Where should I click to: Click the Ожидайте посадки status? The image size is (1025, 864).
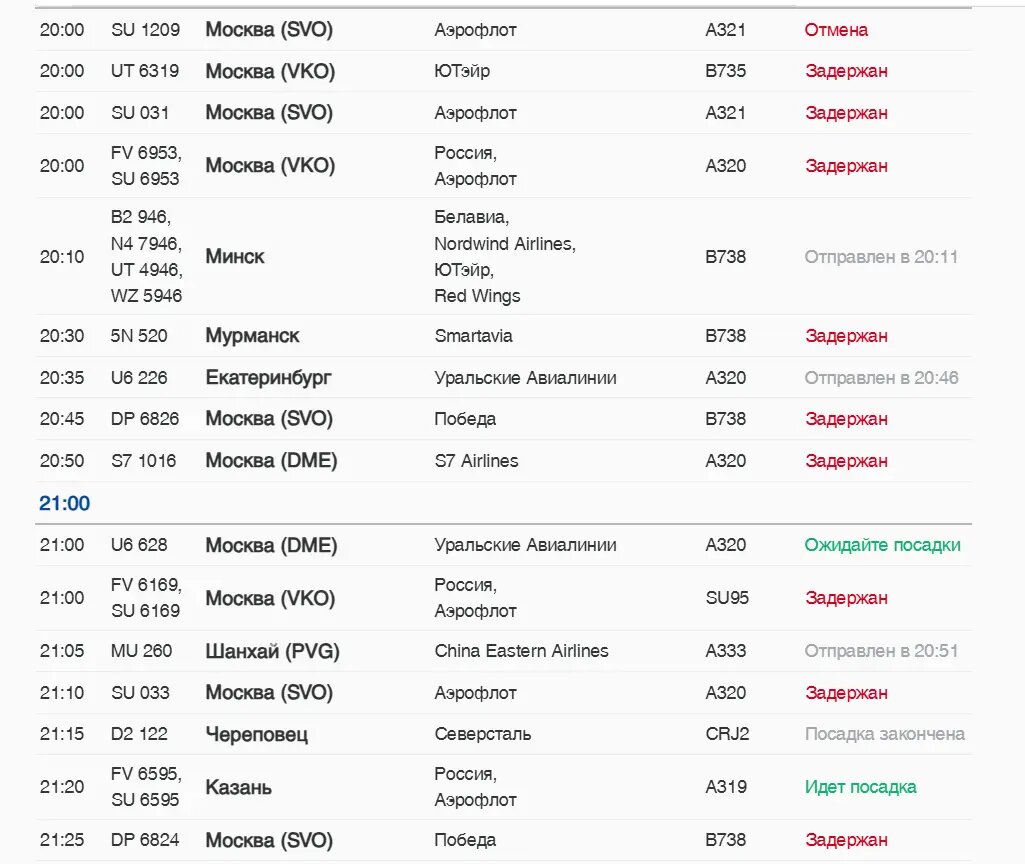point(882,545)
